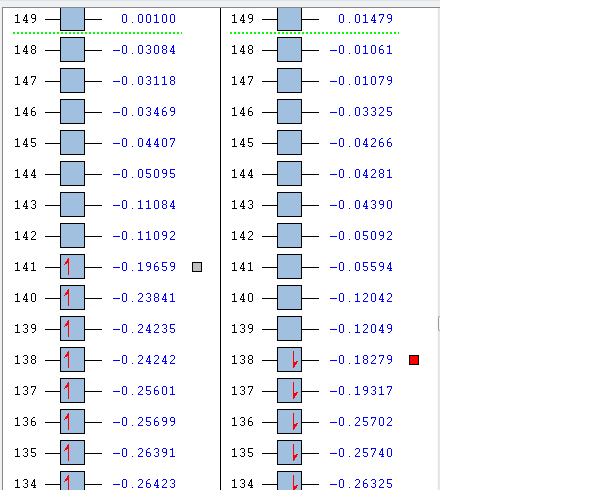Click alpha energy value -0.19659
614x490 pixels.
(x=144, y=267)
